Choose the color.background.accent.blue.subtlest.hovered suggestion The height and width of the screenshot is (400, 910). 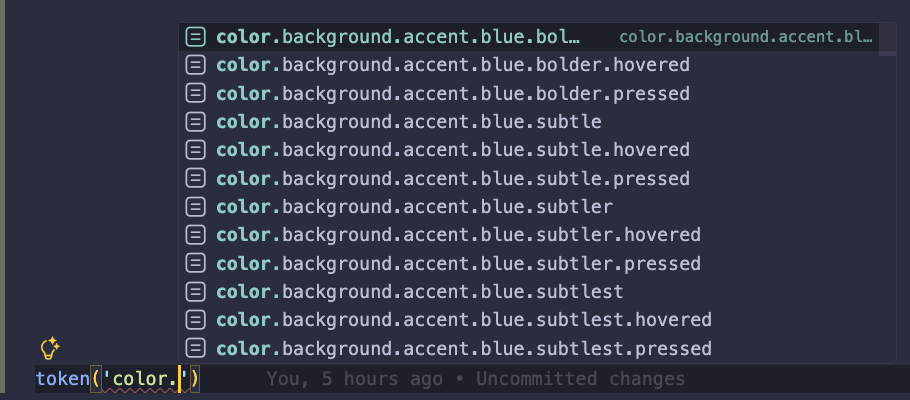coord(463,320)
